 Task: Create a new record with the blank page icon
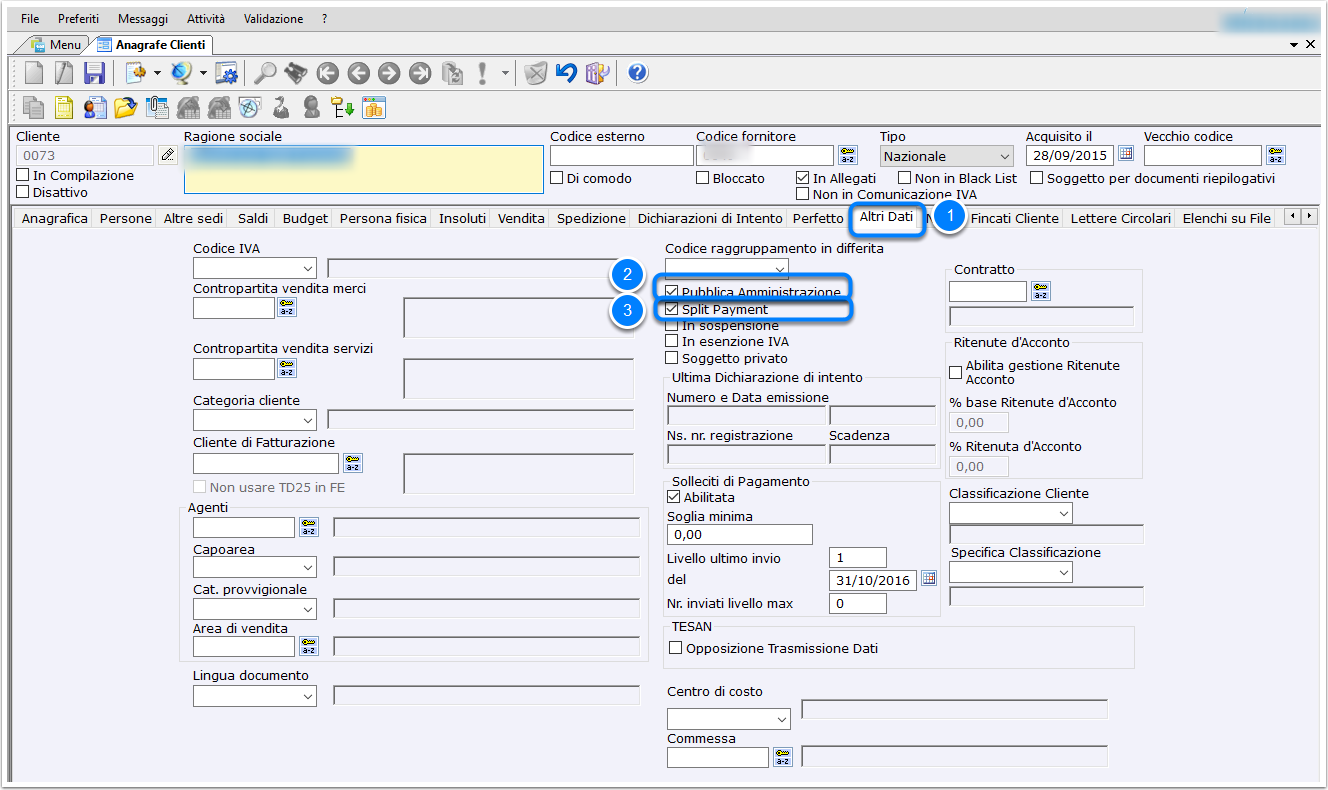tap(35, 72)
